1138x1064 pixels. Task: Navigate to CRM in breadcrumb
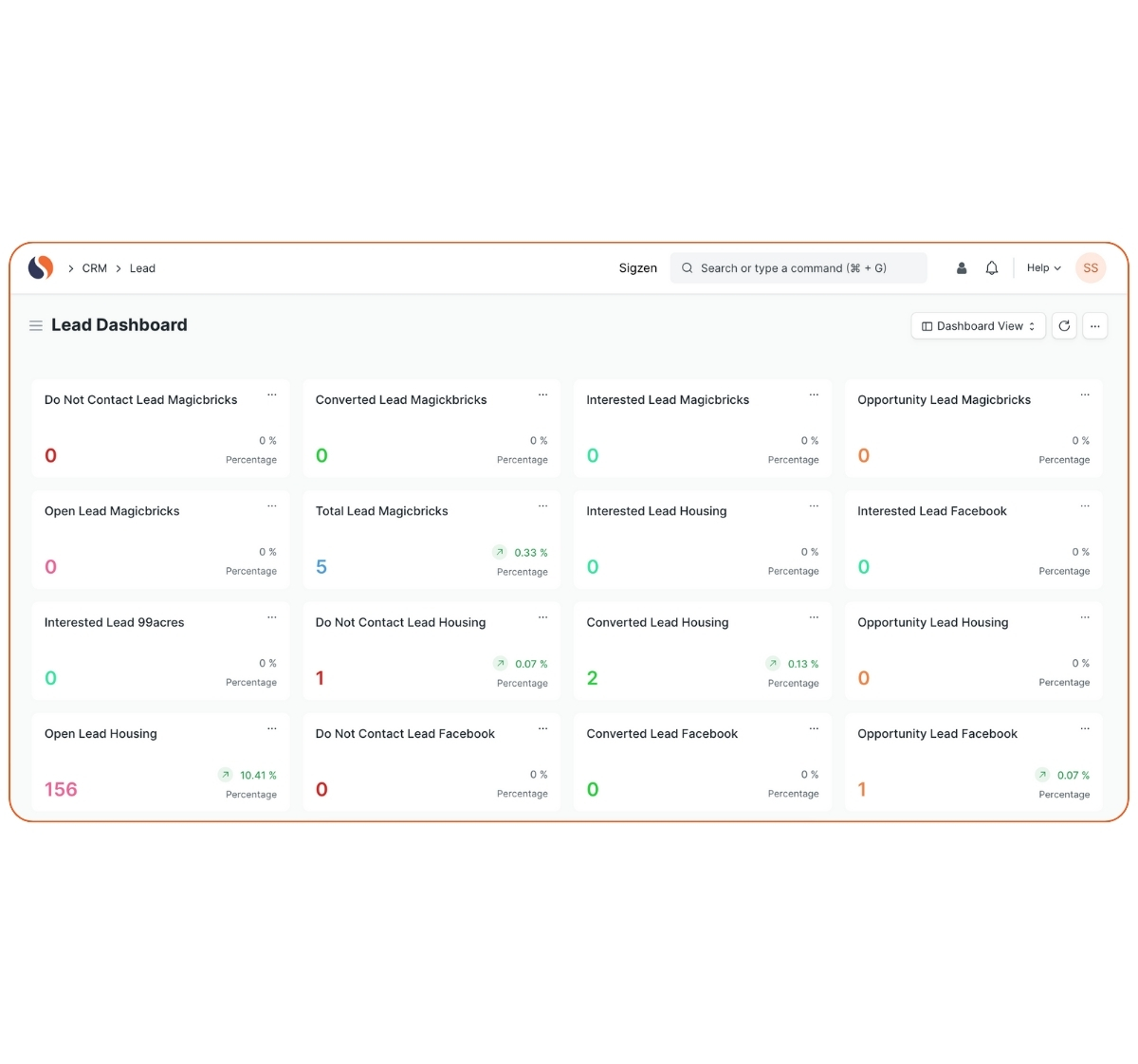pyautogui.click(x=95, y=269)
